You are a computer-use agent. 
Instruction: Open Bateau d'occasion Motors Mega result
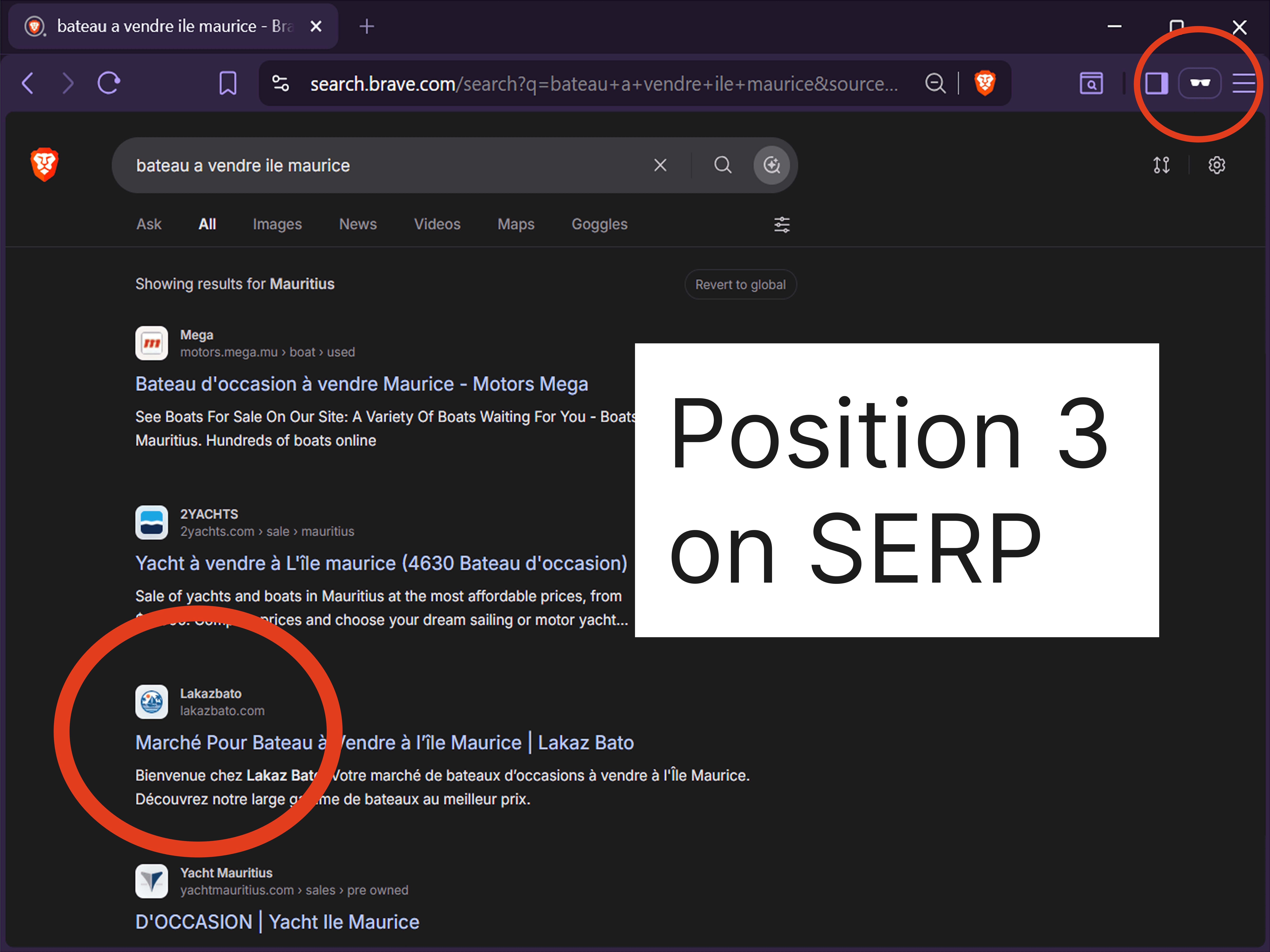point(362,384)
